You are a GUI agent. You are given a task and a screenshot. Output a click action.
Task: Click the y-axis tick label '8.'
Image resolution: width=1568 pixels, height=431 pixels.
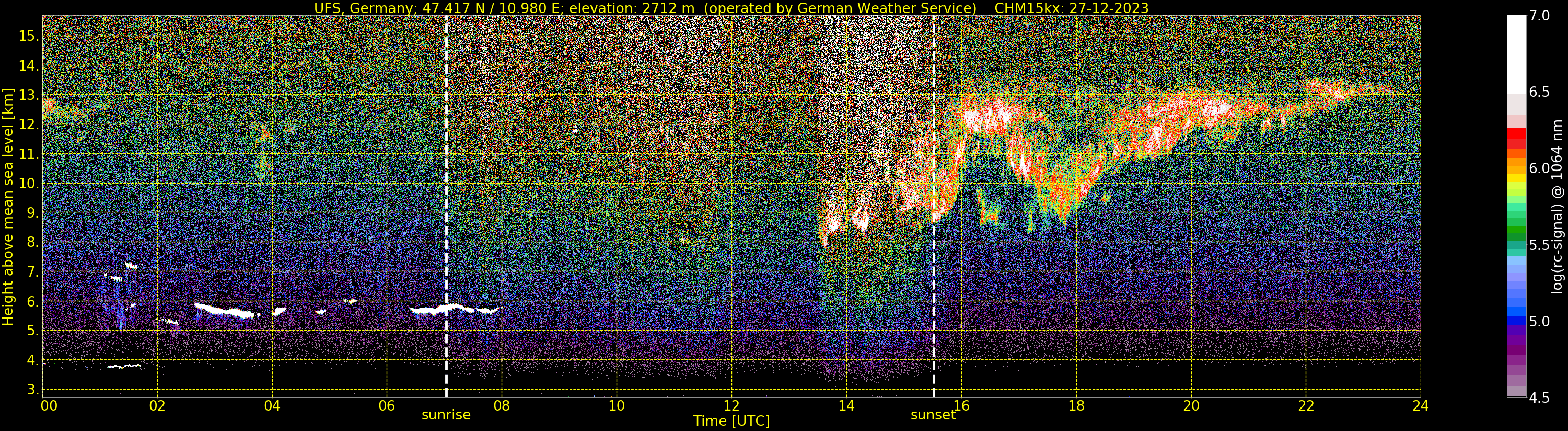point(32,242)
